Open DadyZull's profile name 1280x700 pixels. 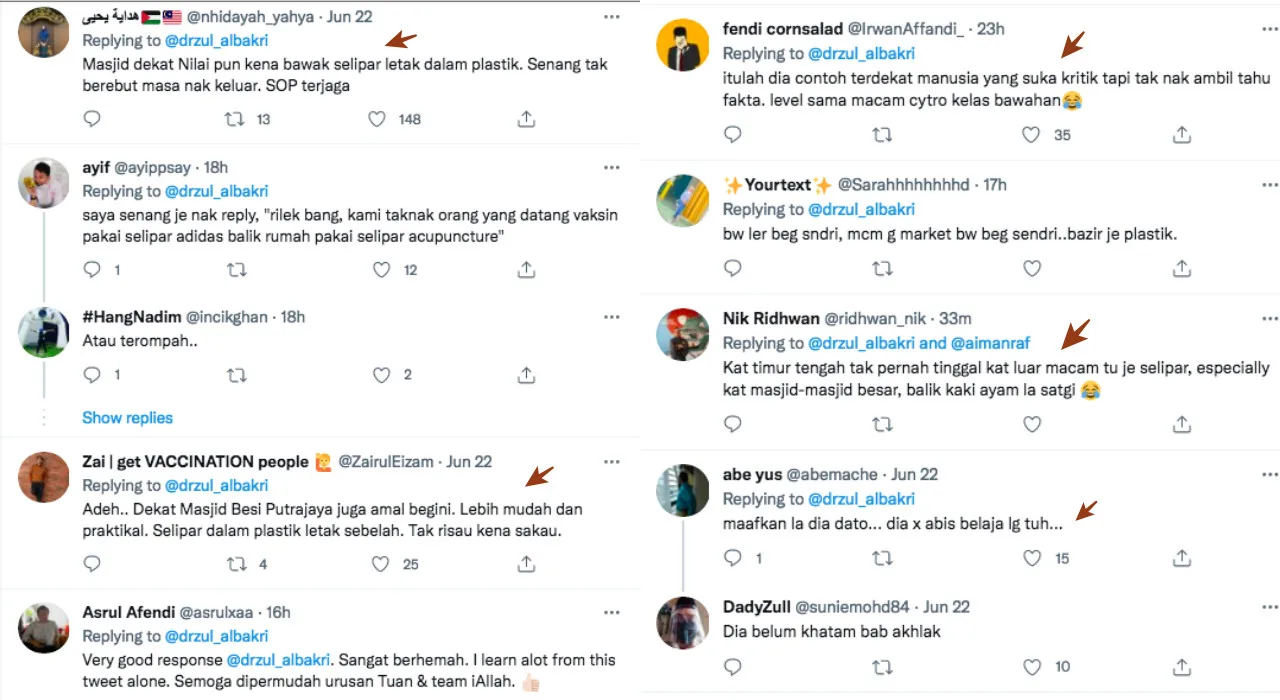(756, 607)
